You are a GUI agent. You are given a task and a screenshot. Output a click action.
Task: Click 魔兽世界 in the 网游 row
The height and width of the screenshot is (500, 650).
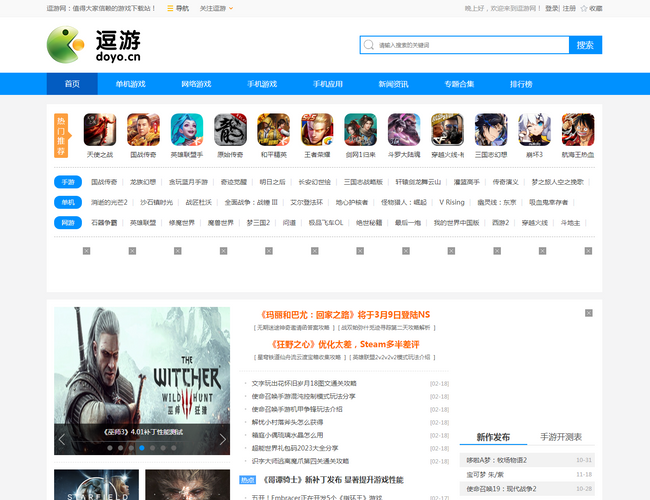221,223
